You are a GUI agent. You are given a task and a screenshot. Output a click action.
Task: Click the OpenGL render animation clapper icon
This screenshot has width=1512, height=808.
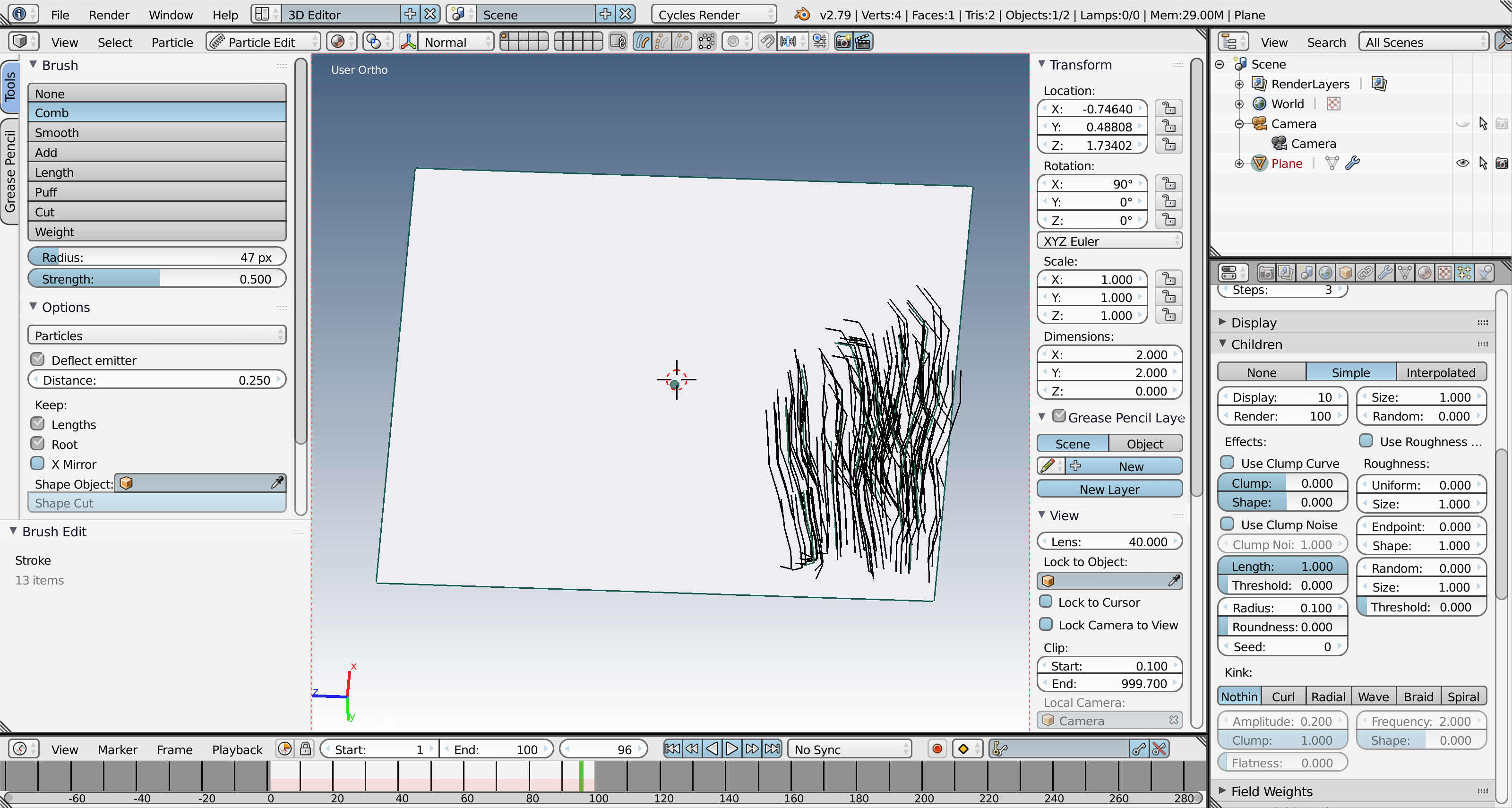[x=863, y=42]
